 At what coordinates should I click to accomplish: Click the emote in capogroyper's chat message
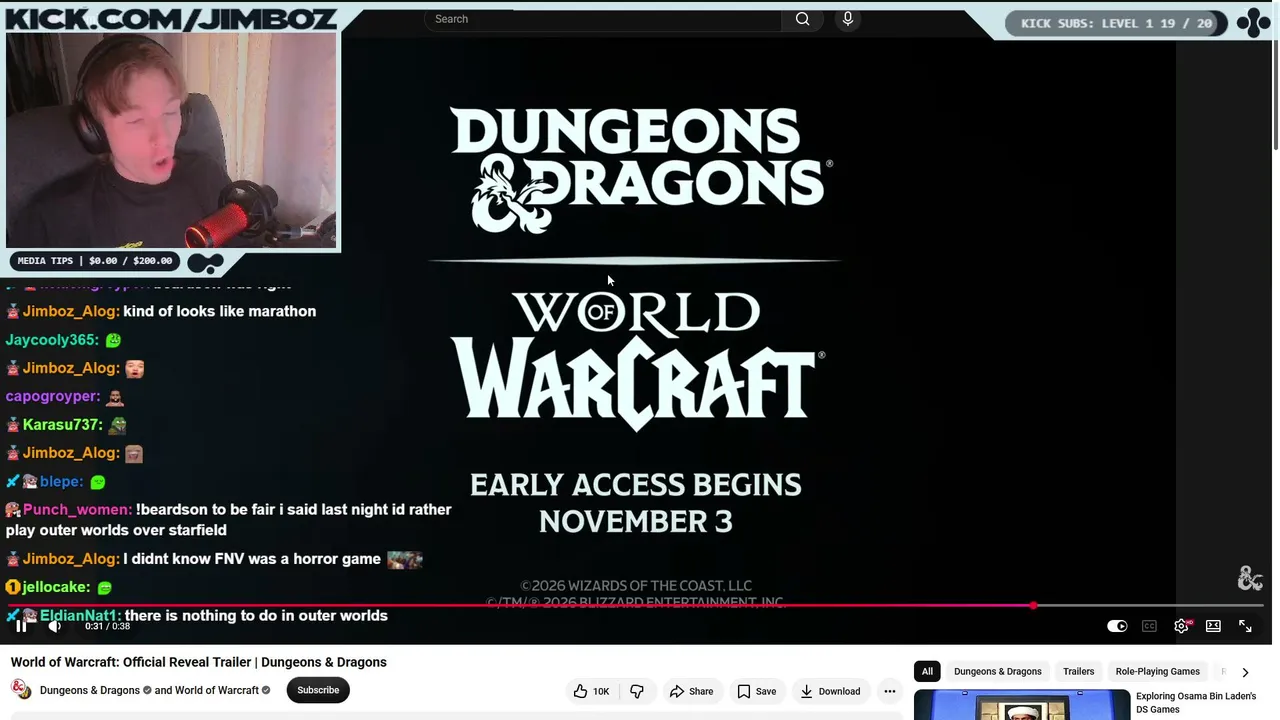click(x=115, y=396)
